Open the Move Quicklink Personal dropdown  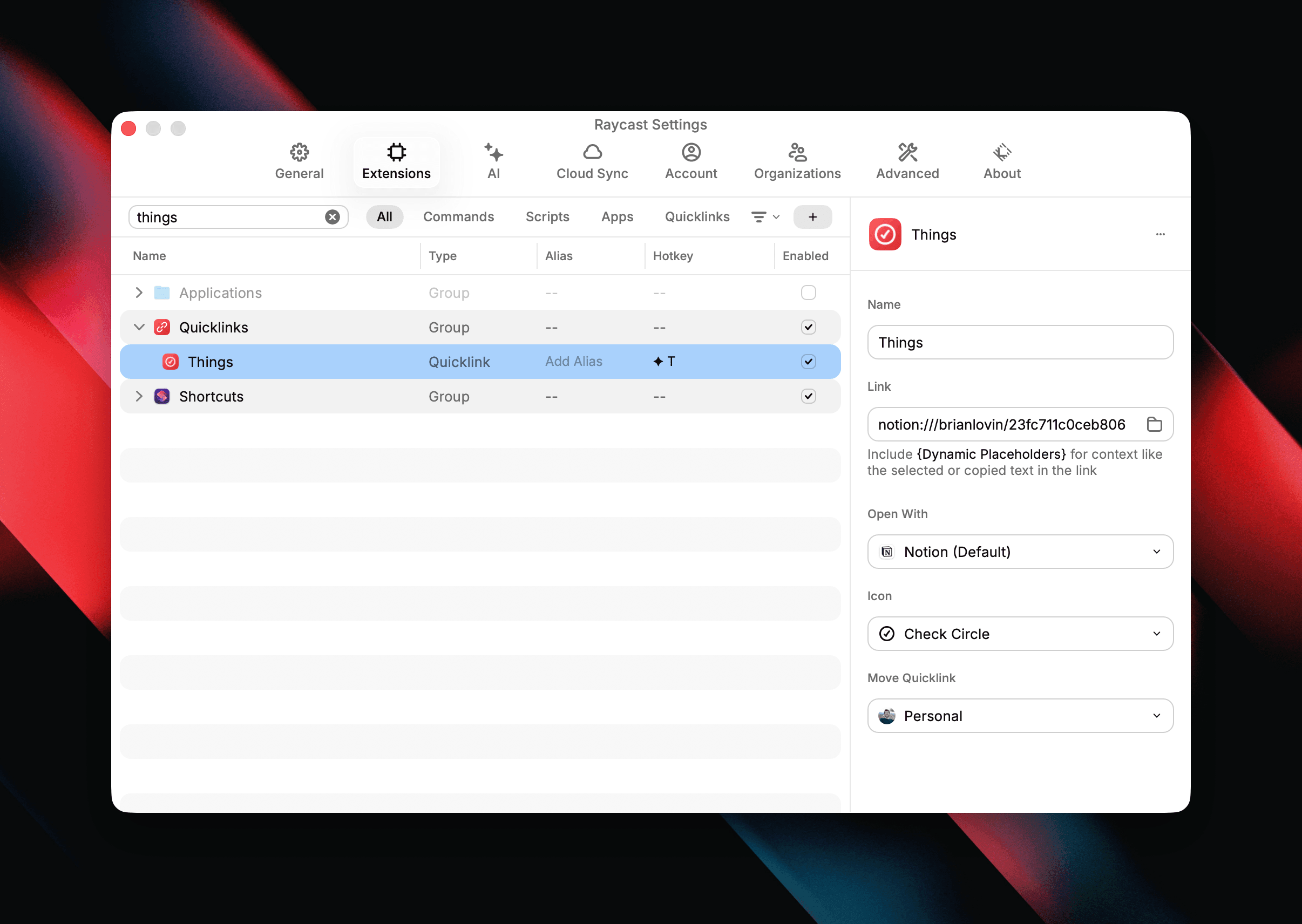pyautogui.click(x=1020, y=716)
